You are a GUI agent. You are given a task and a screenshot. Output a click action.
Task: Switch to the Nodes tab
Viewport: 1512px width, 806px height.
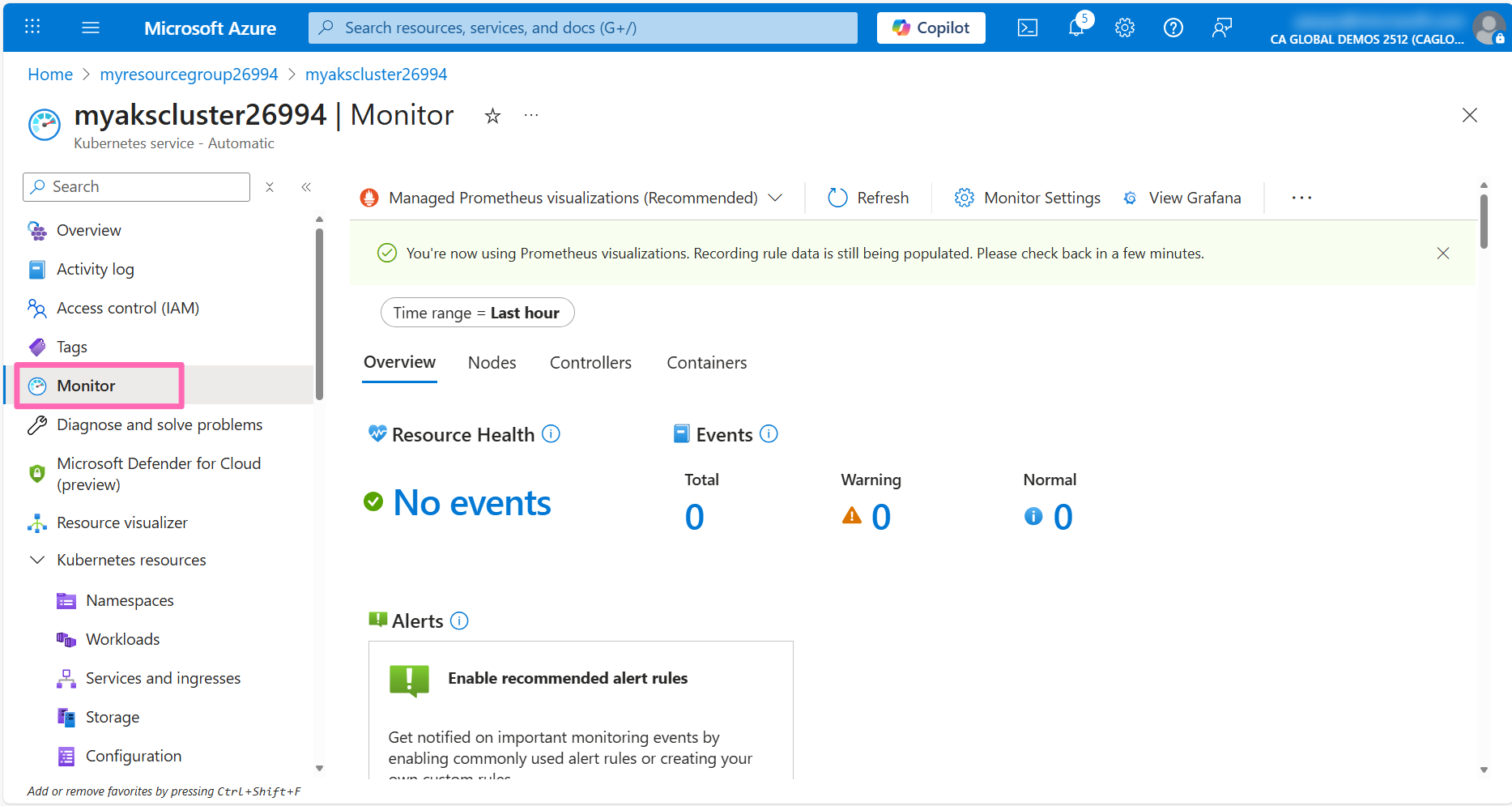[492, 362]
